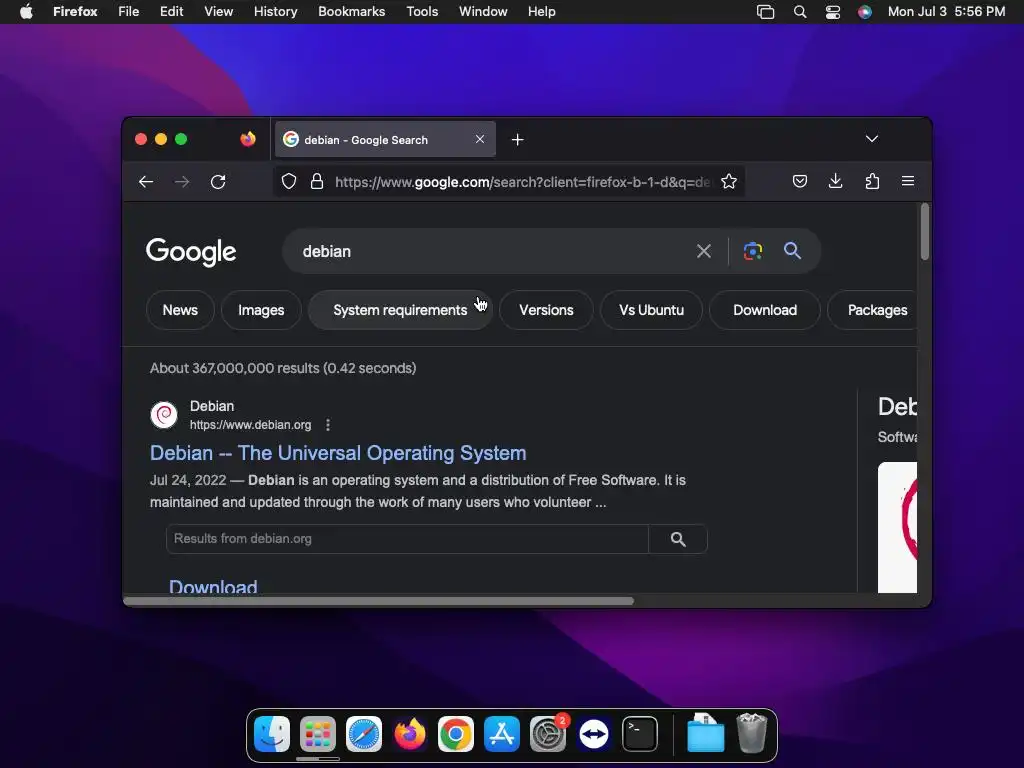The width and height of the screenshot is (1024, 768).
Task: Focus the Results from debian.org search field
Action: (x=407, y=539)
